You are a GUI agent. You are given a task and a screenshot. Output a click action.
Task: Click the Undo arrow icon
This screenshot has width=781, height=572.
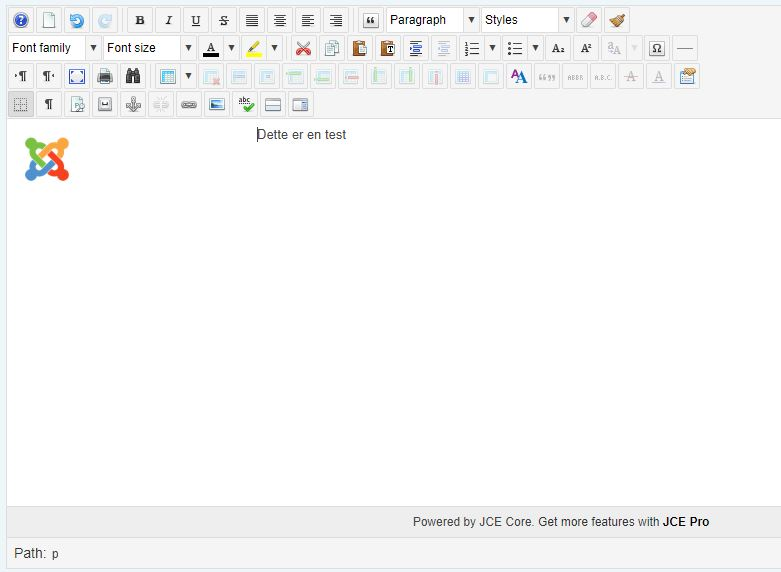coord(77,20)
